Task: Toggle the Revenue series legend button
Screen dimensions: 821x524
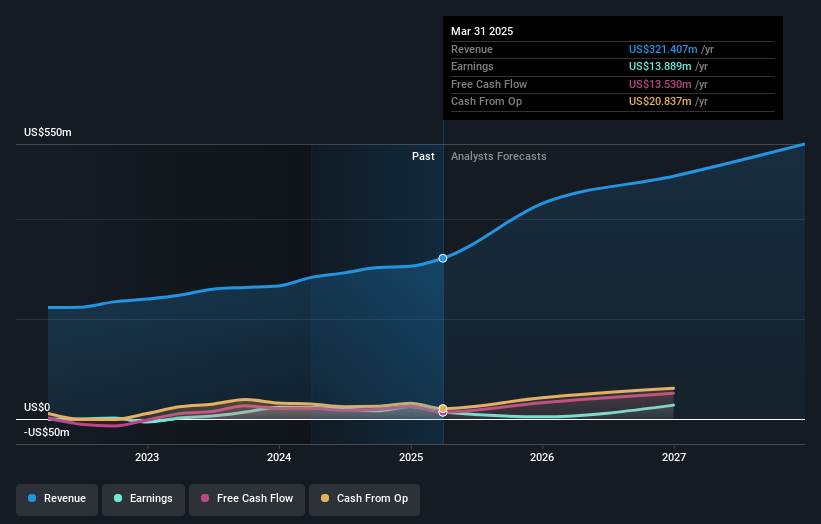Action: [57, 499]
